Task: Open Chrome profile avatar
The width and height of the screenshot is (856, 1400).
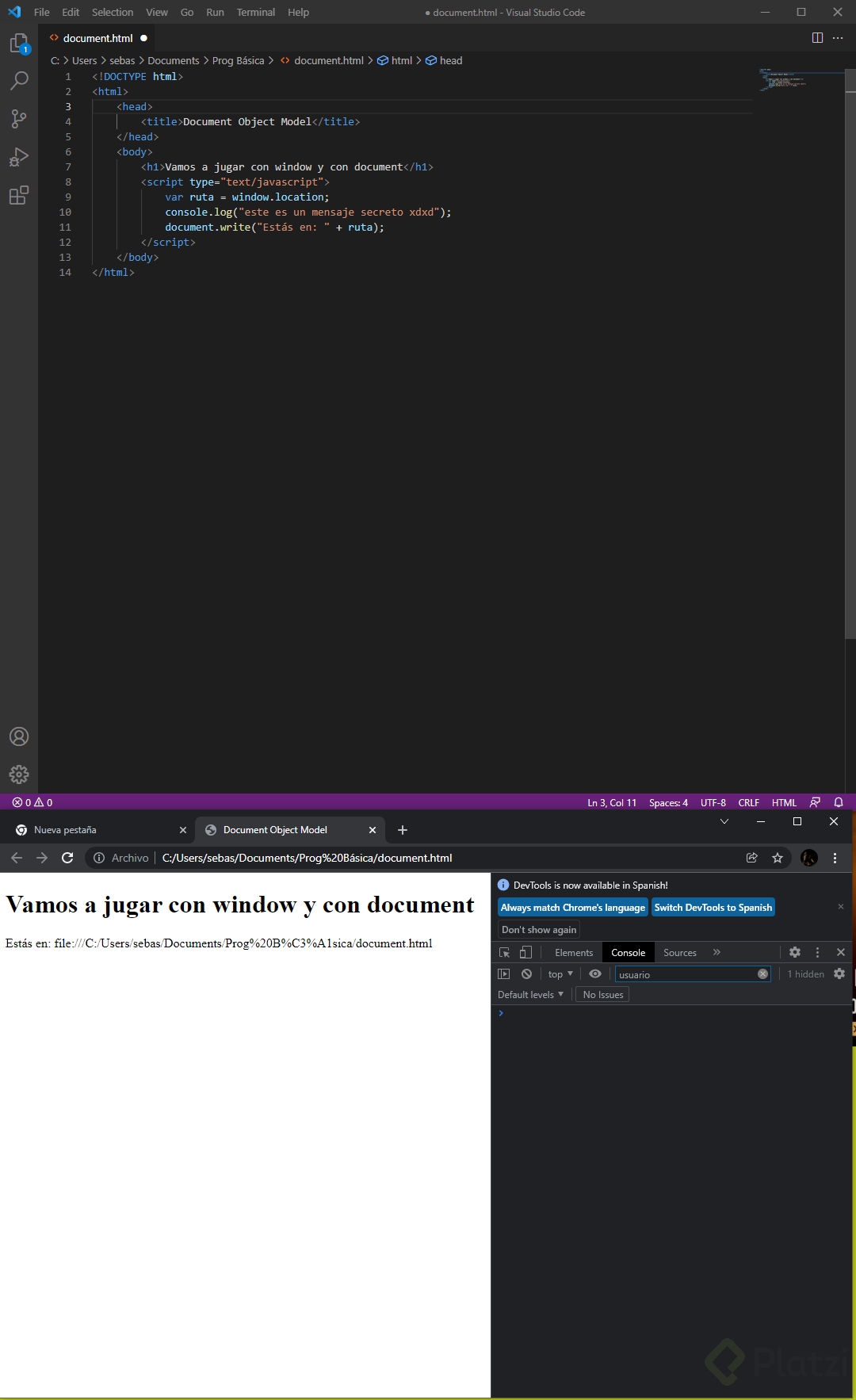Action: pyautogui.click(x=809, y=858)
